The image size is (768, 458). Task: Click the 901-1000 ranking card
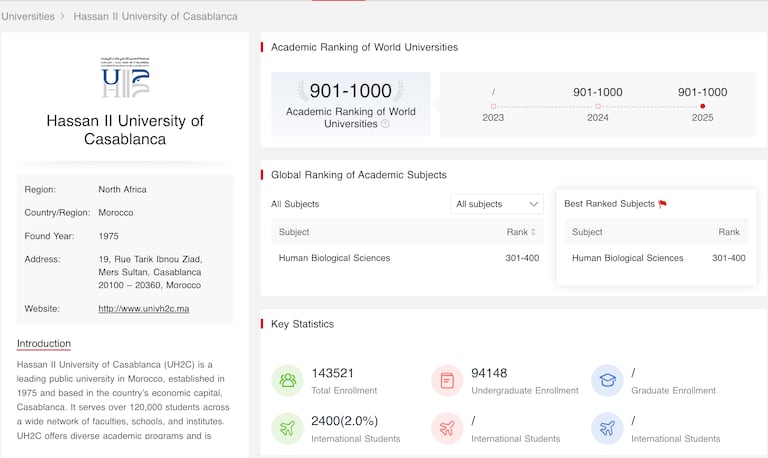click(351, 104)
